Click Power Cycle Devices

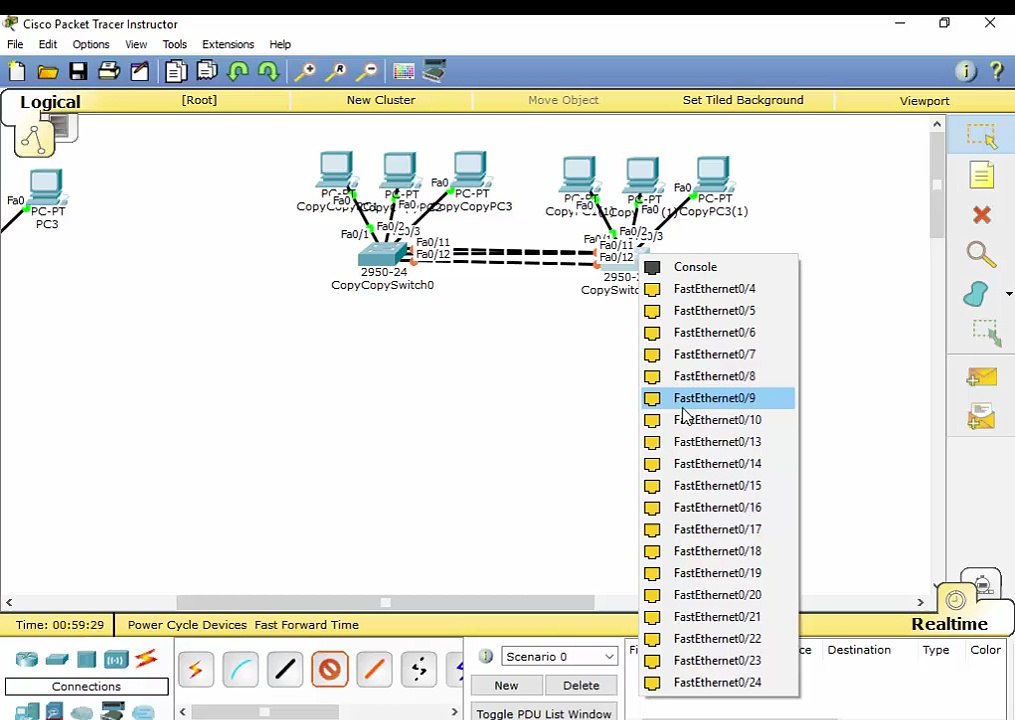tap(187, 625)
